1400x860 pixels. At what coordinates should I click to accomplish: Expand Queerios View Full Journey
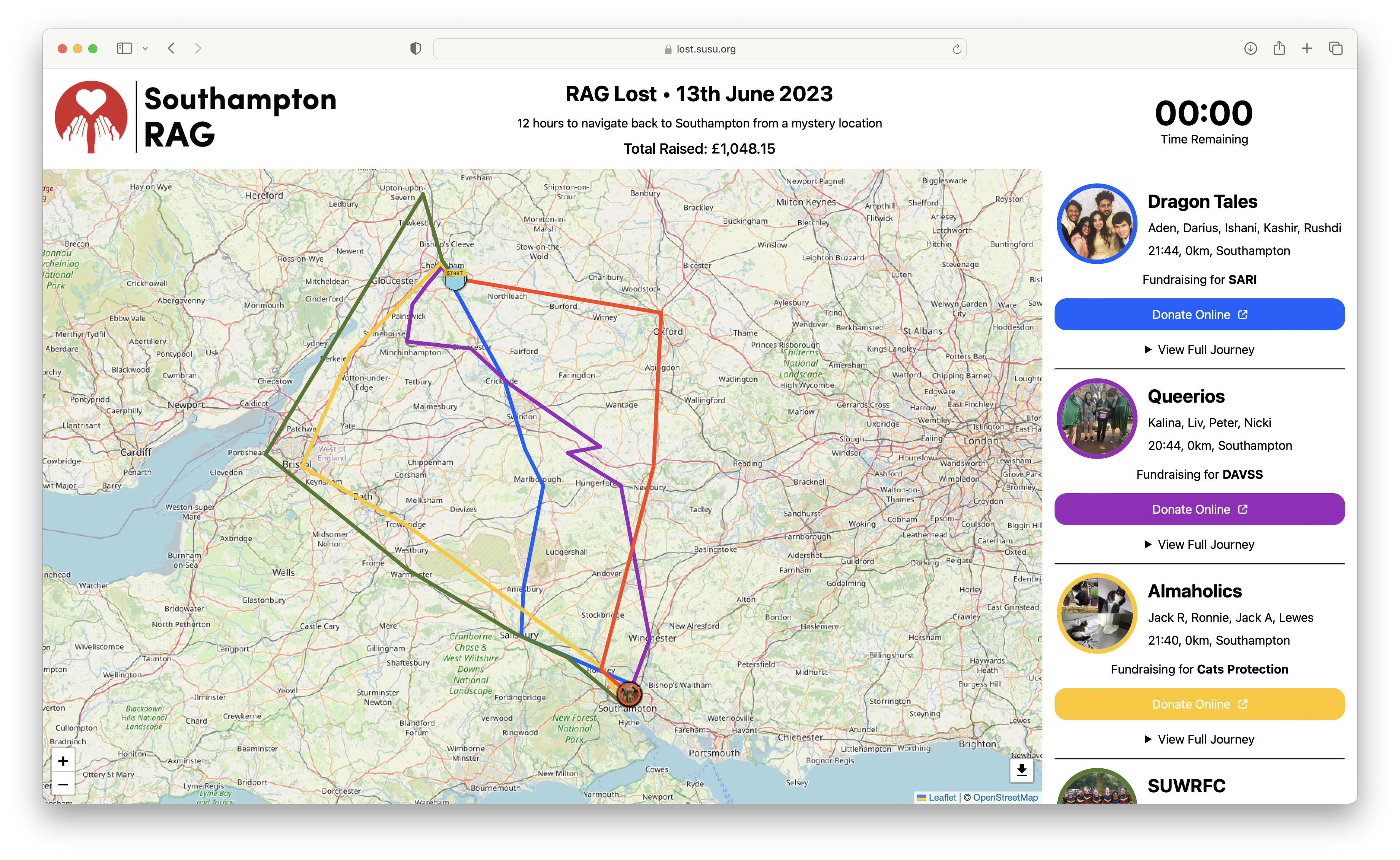tap(1199, 544)
